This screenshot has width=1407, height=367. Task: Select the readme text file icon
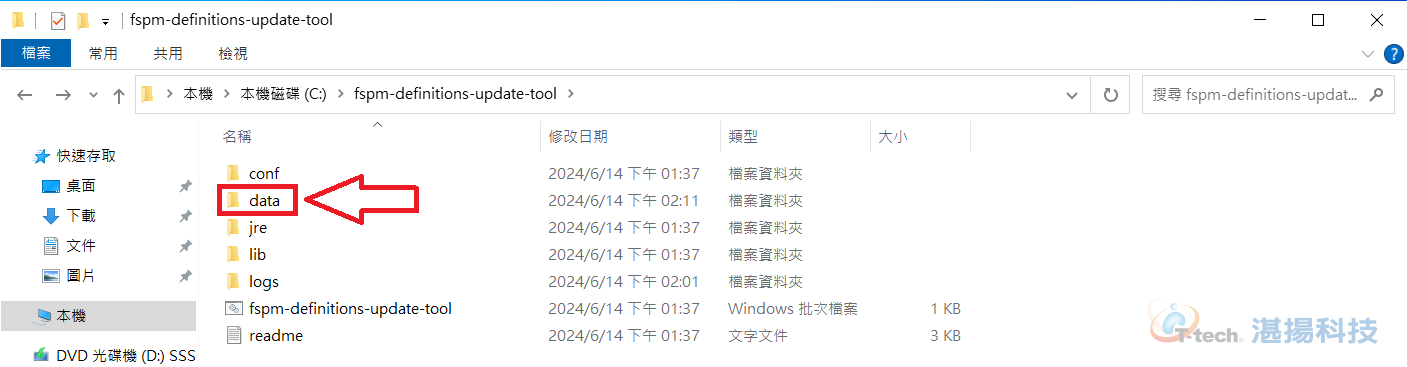pyautogui.click(x=233, y=335)
